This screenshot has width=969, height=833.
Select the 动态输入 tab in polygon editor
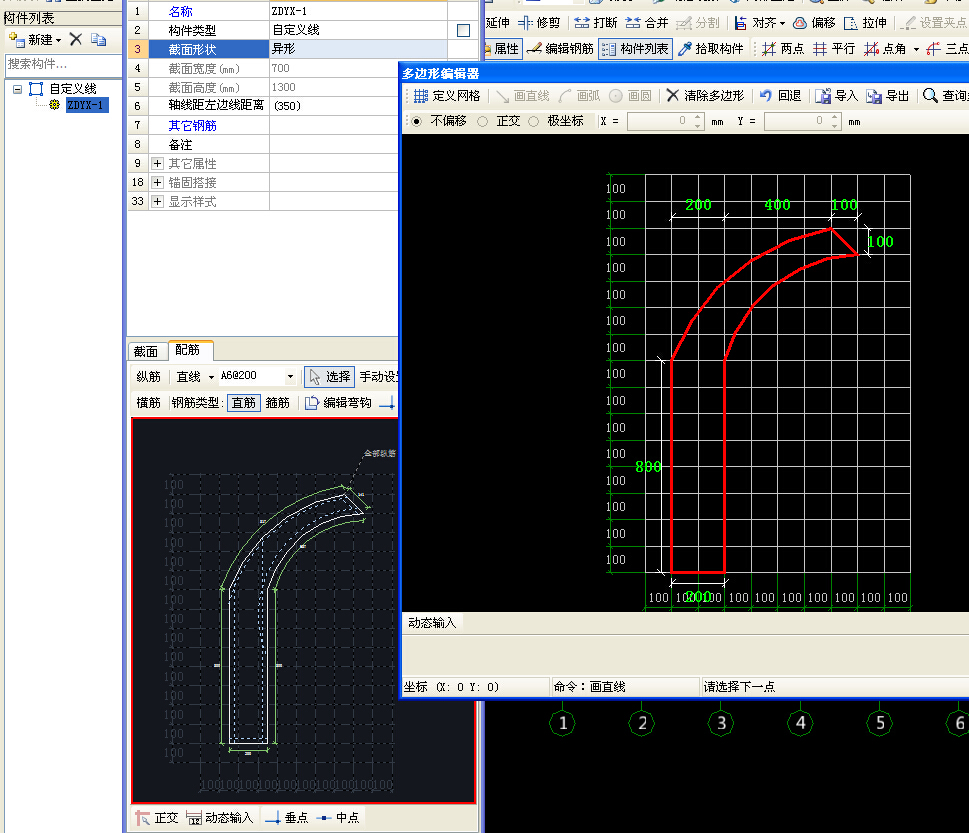pos(432,623)
